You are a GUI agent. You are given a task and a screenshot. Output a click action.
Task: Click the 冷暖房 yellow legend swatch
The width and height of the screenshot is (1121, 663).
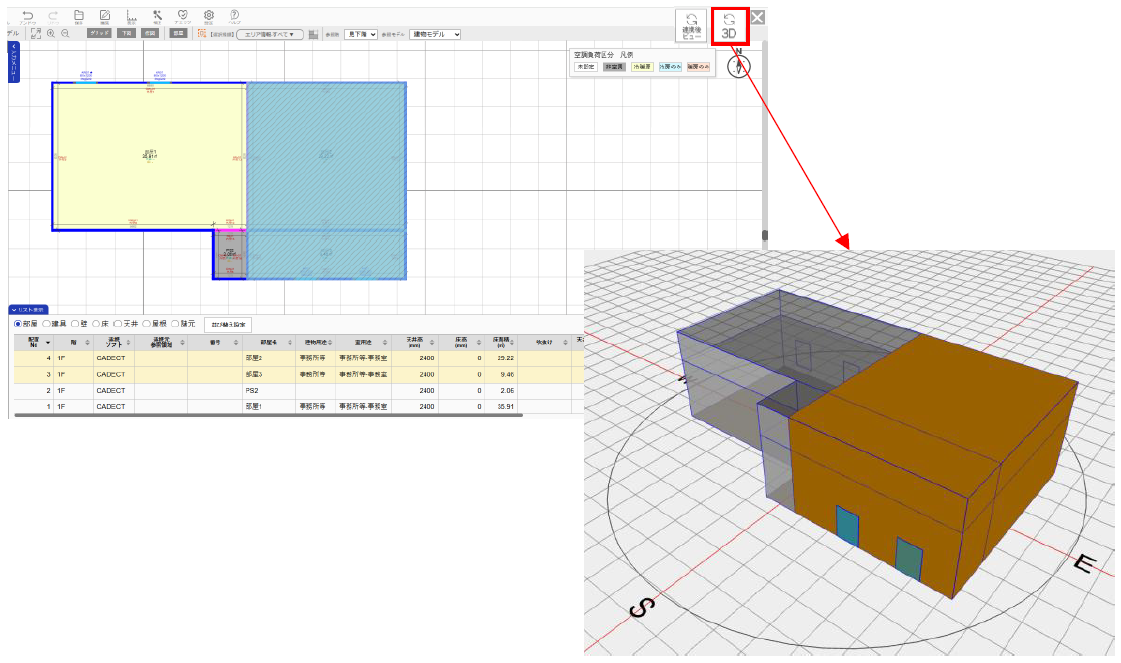pyautogui.click(x=642, y=66)
